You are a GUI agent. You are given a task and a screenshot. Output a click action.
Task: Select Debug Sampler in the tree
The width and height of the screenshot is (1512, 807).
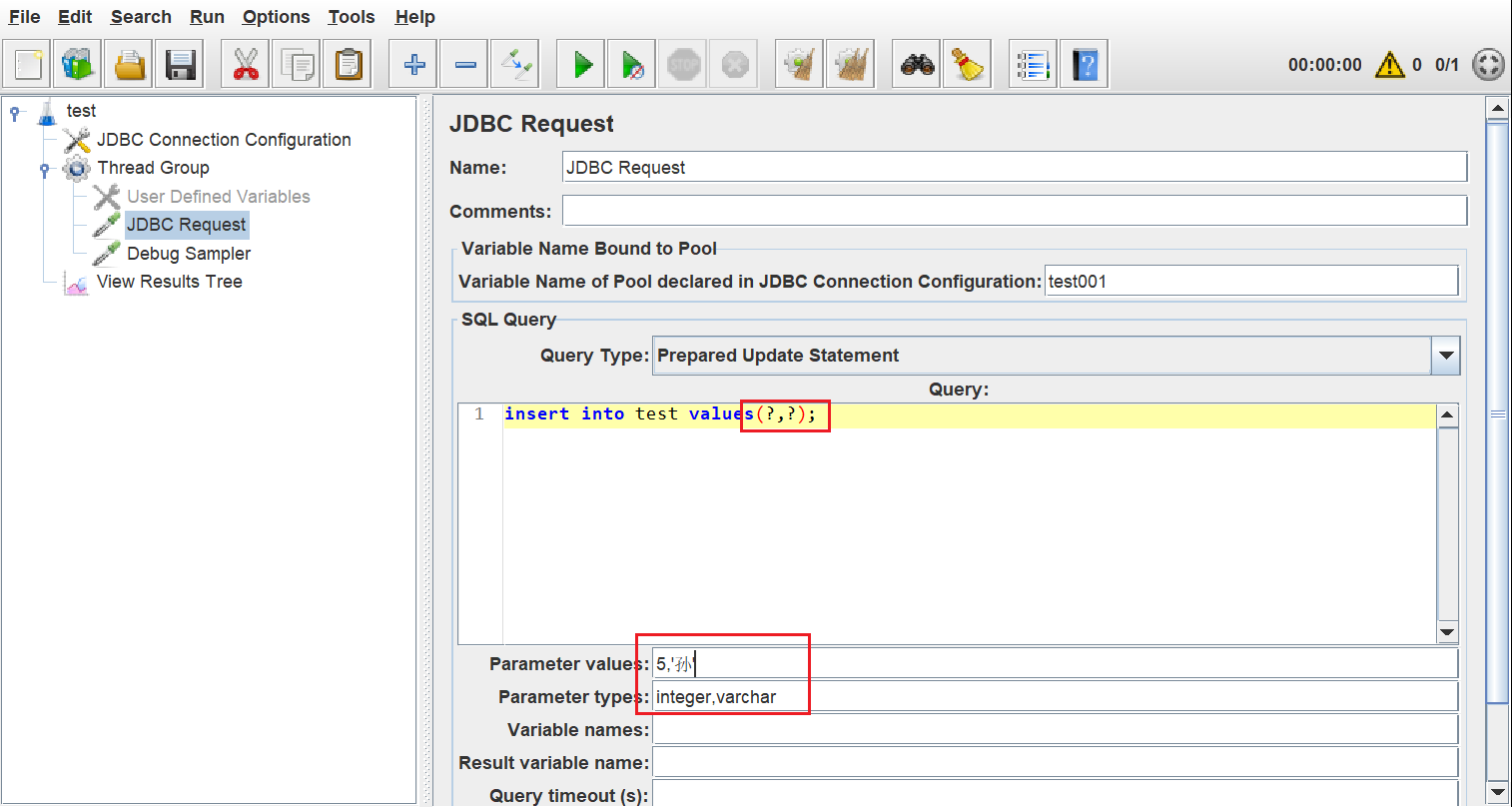(x=188, y=254)
